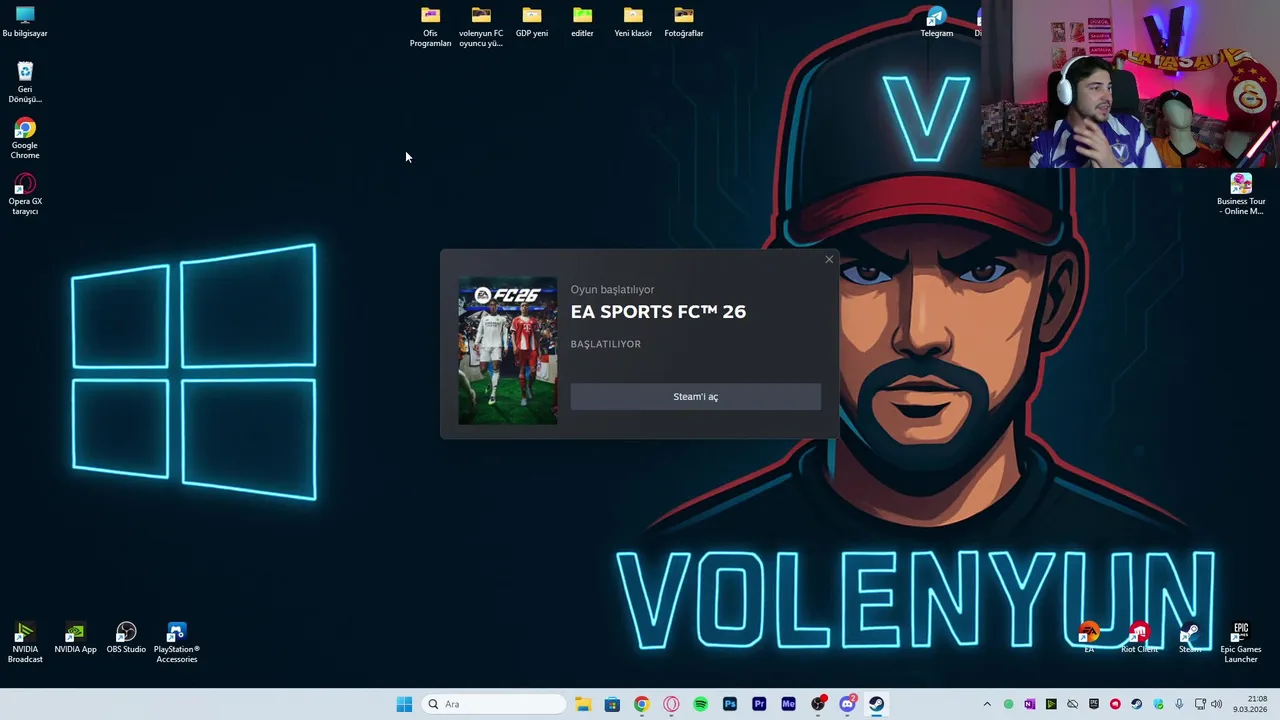Click the volume speaker tray icon
Viewport: 1280px width, 720px height.
(1217, 704)
